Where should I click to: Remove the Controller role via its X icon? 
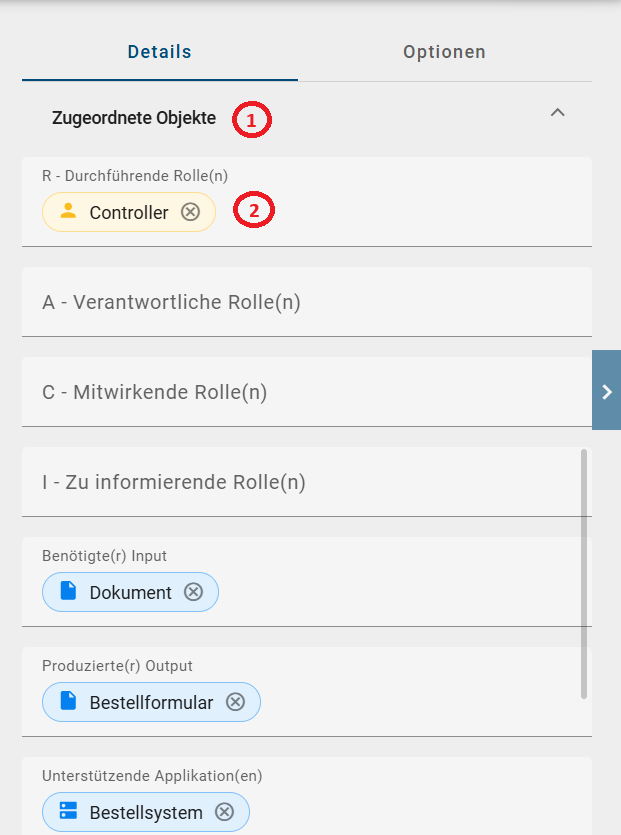(188, 212)
